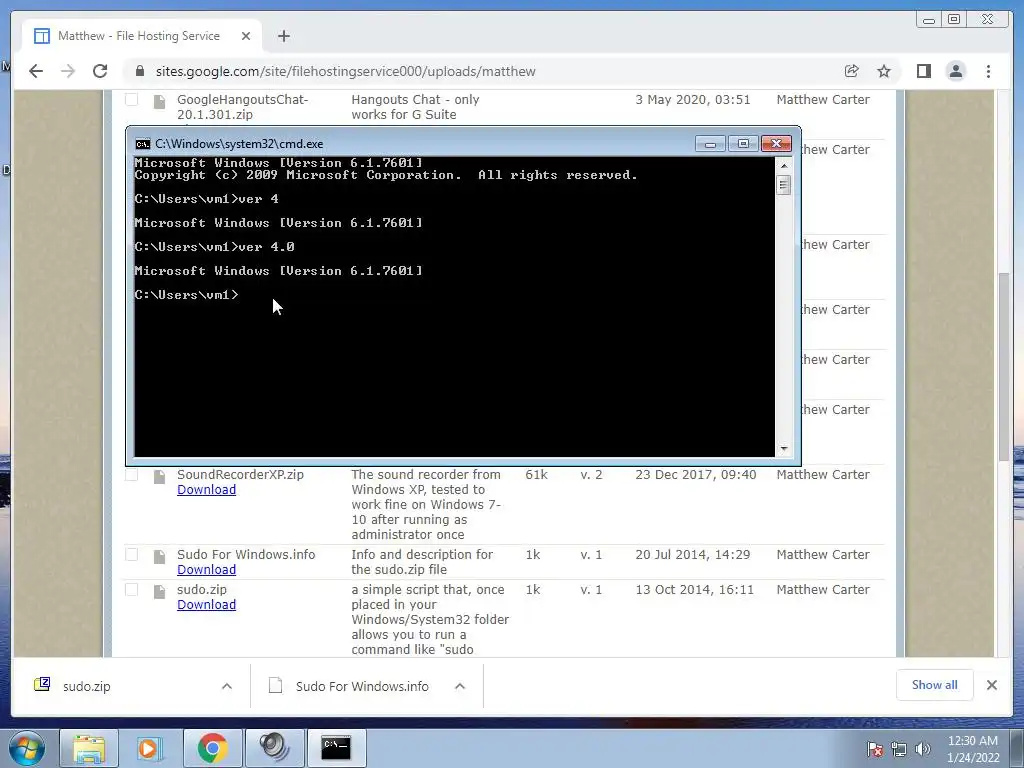1024x768 pixels.
Task: Click Matthew Carter in the sudo.zip row
Action: coord(823,589)
